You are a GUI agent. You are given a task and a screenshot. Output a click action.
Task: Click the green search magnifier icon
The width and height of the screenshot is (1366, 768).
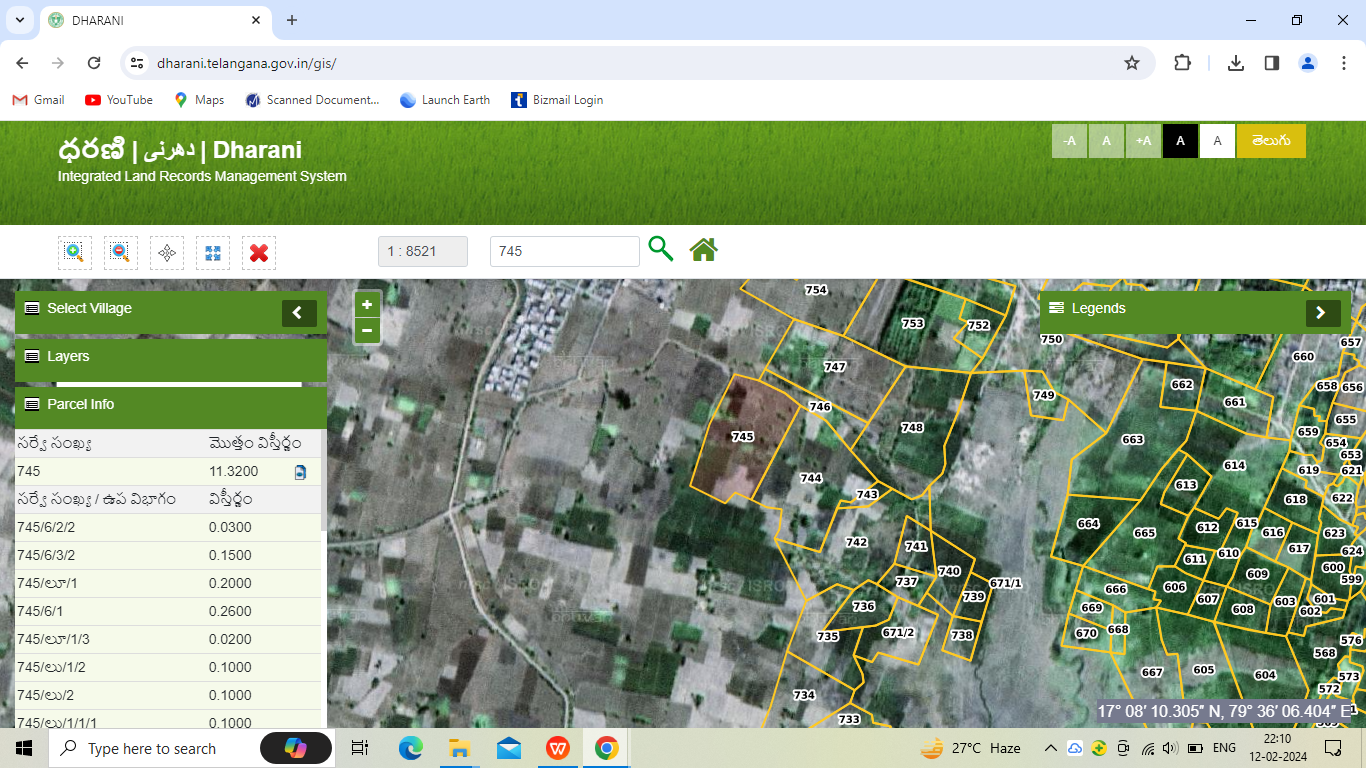click(x=660, y=249)
